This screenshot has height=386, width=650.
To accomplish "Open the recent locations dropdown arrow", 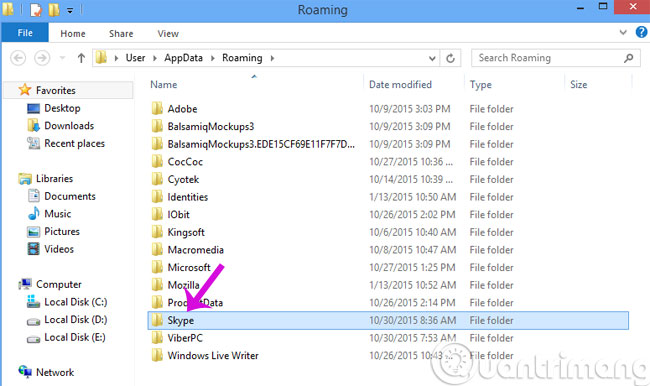I will 62,58.
